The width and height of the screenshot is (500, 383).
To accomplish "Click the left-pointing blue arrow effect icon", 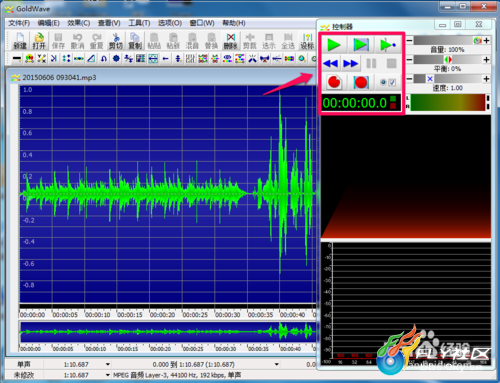I will [x=165, y=59].
